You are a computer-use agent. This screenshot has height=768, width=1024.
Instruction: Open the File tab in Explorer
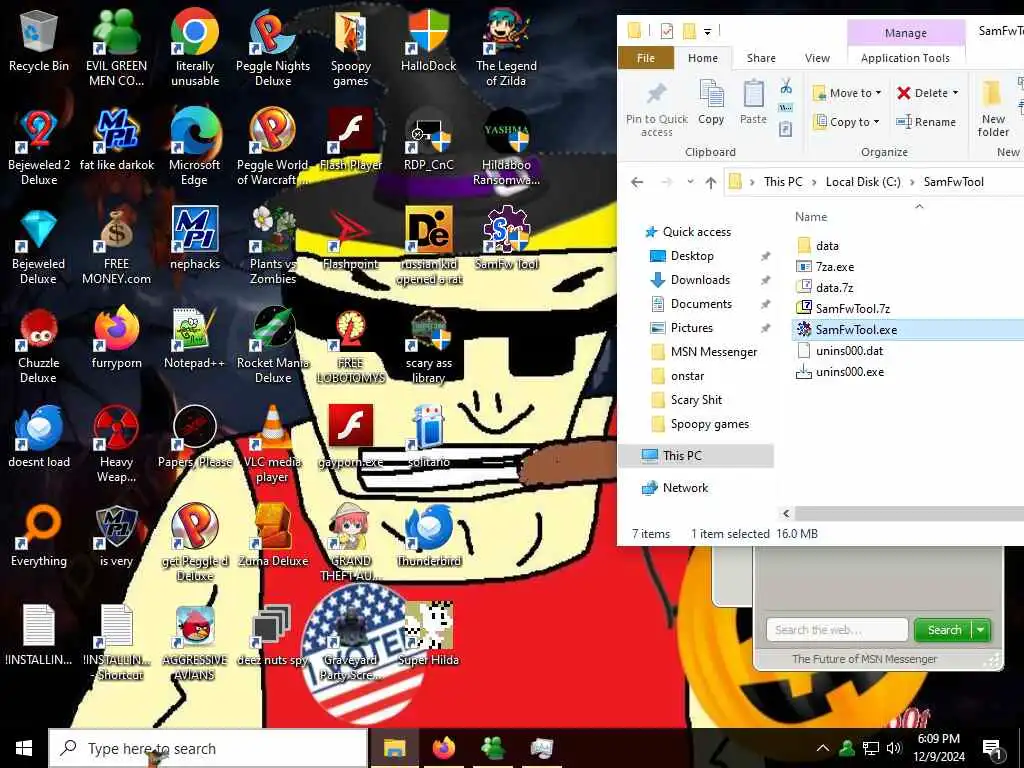pos(645,58)
